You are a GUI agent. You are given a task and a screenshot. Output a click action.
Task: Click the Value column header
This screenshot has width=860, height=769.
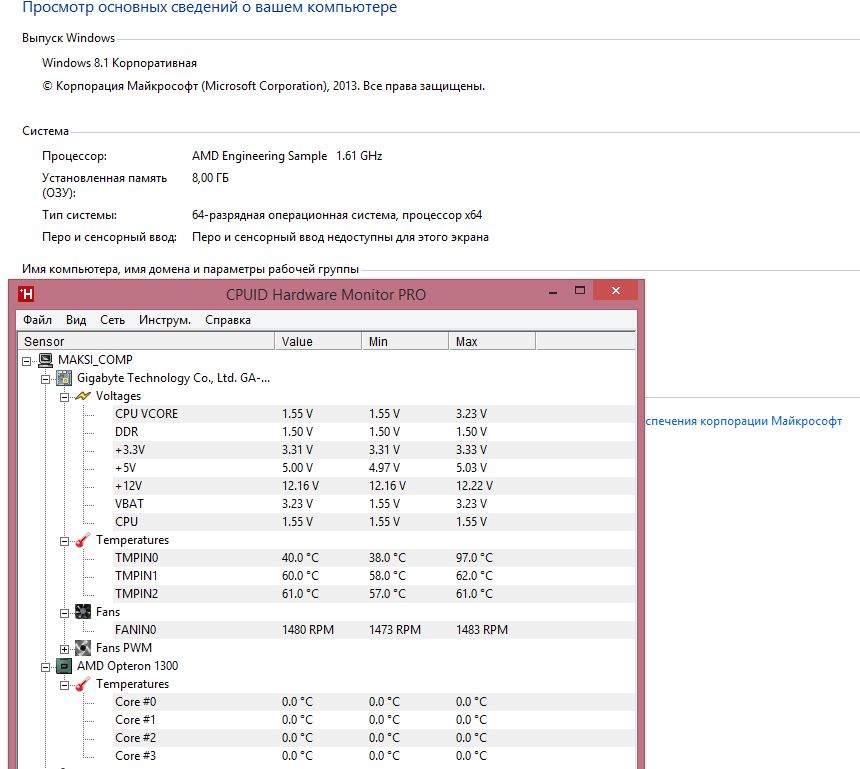tap(318, 341)
